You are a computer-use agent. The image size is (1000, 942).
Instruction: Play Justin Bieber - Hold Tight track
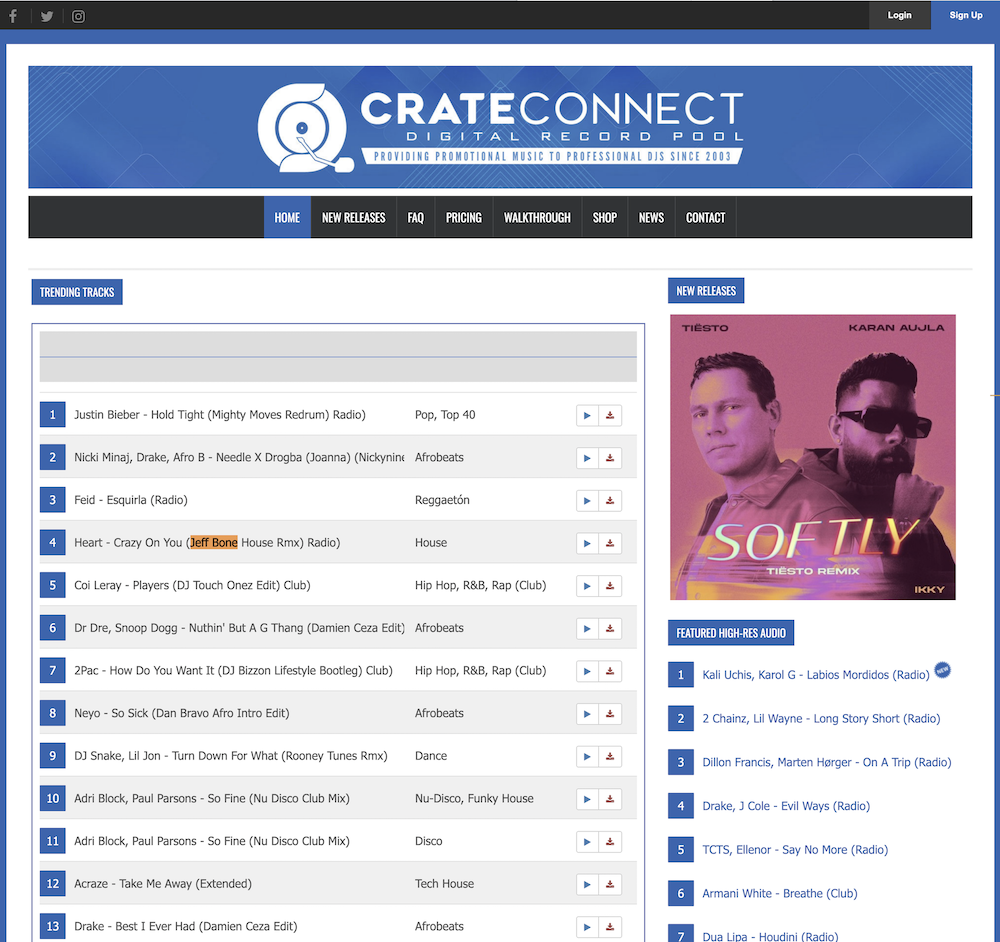(587, 415)
